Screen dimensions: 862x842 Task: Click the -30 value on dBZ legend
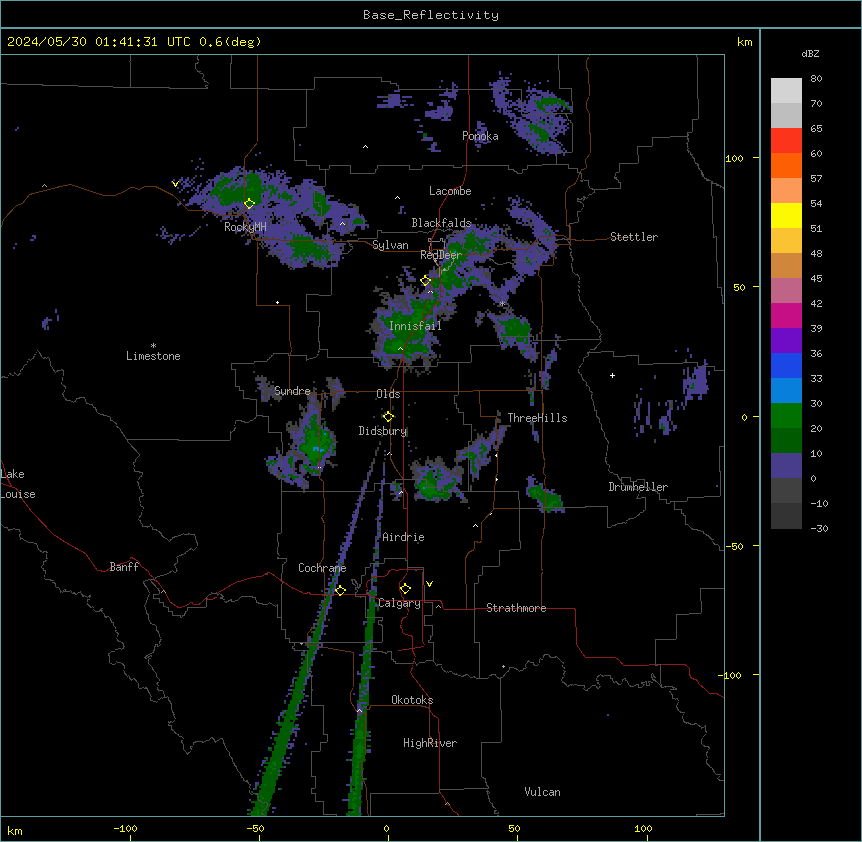click(819, 529)
